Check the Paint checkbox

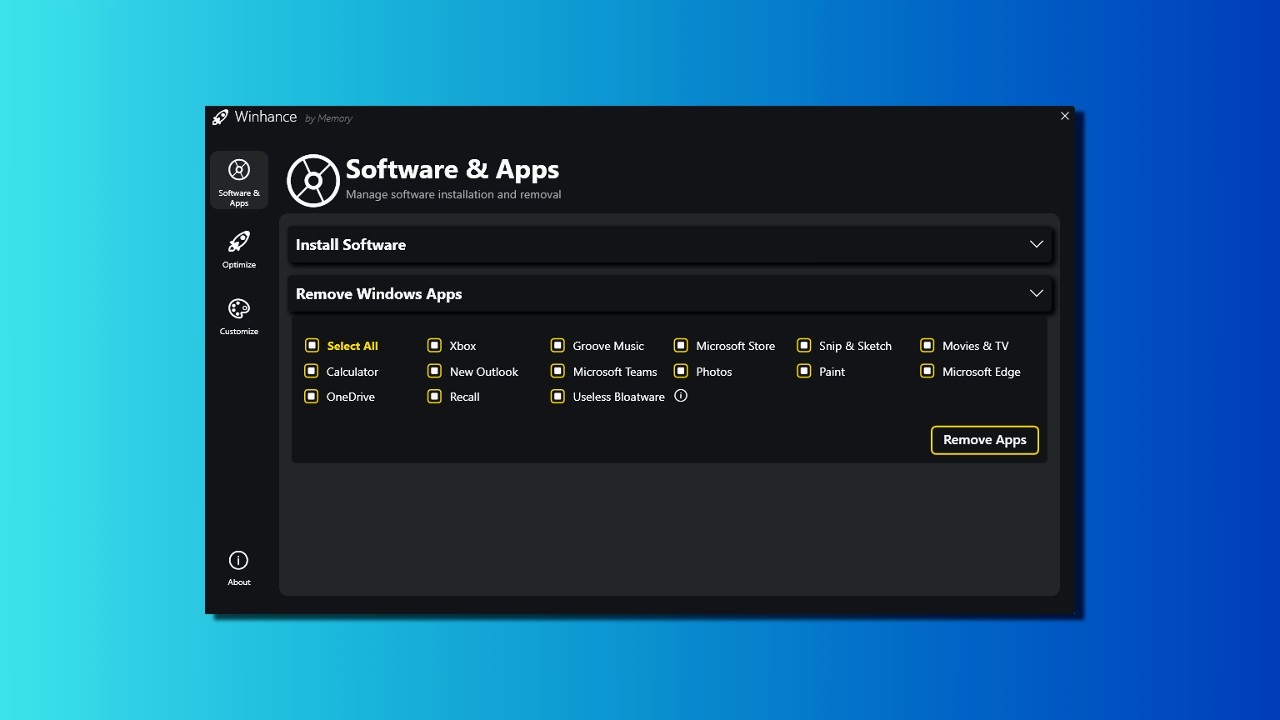coord(804,371)
